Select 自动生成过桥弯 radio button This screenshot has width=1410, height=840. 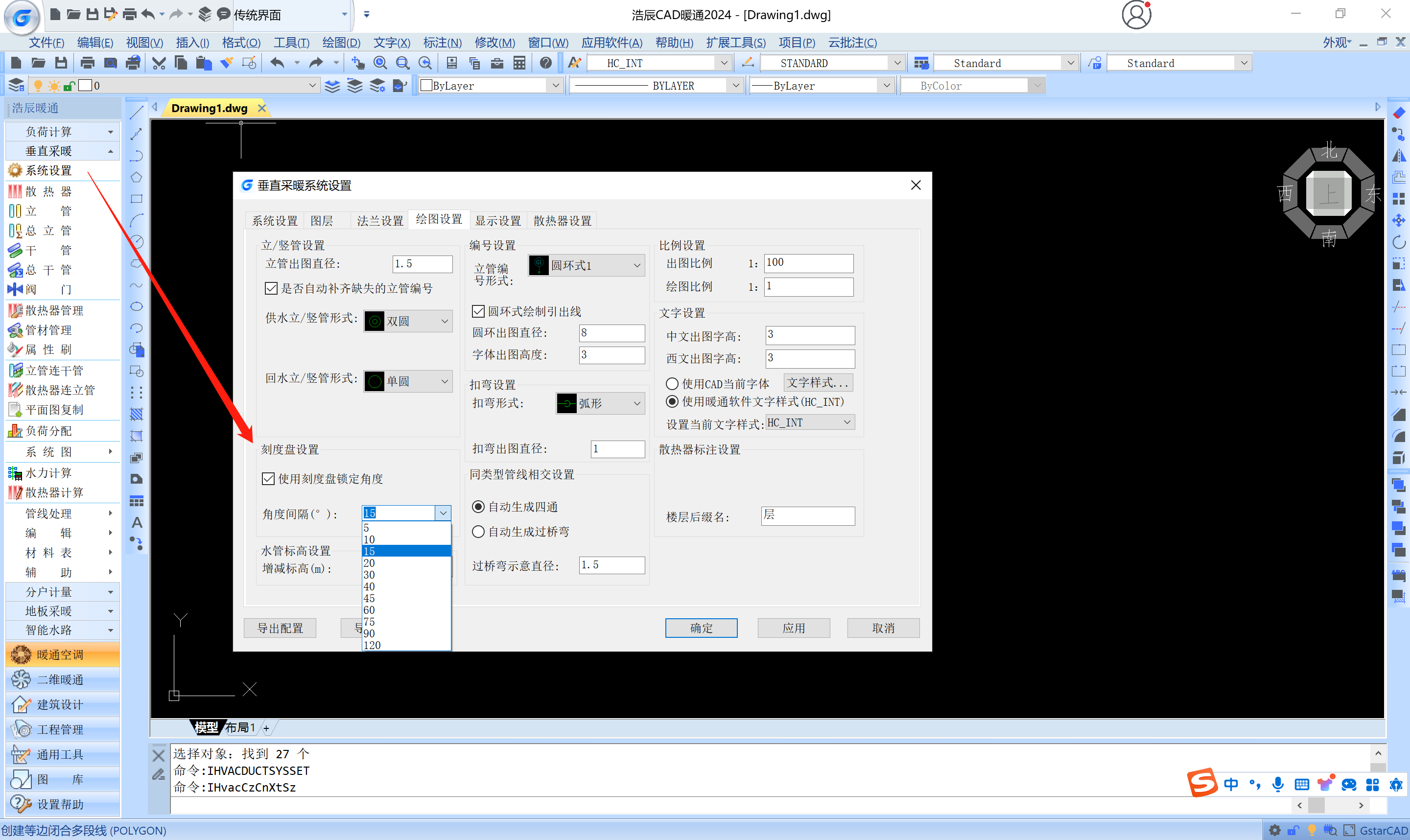(478, 532)
